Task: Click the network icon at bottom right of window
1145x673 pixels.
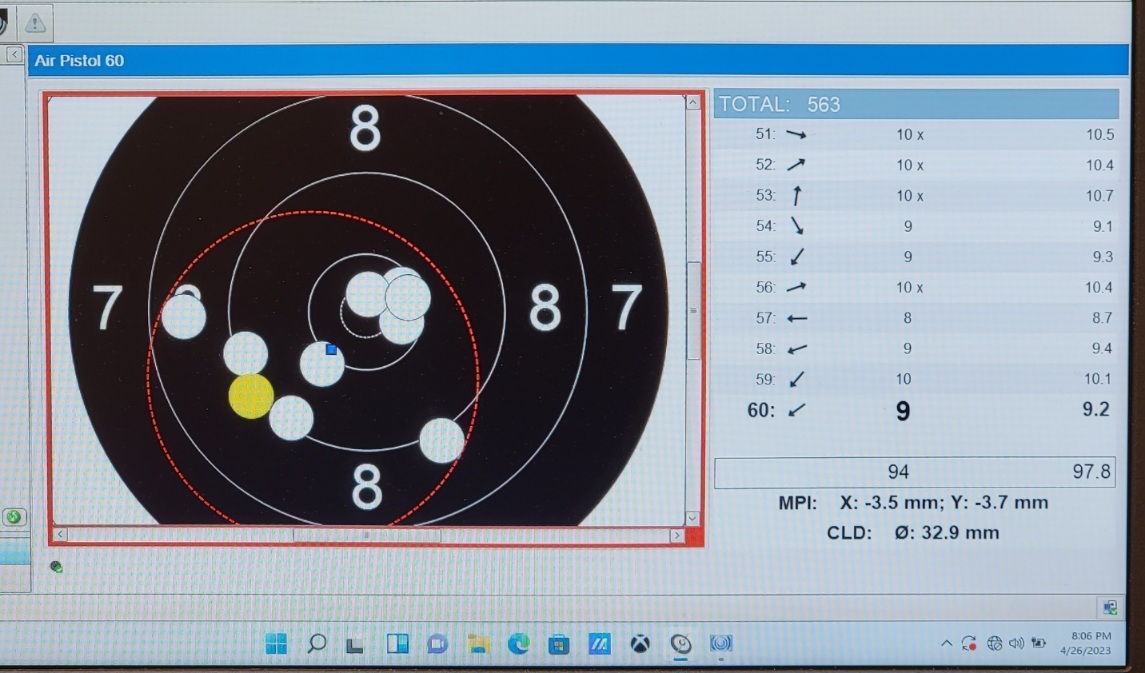Action: point(1109,607)
